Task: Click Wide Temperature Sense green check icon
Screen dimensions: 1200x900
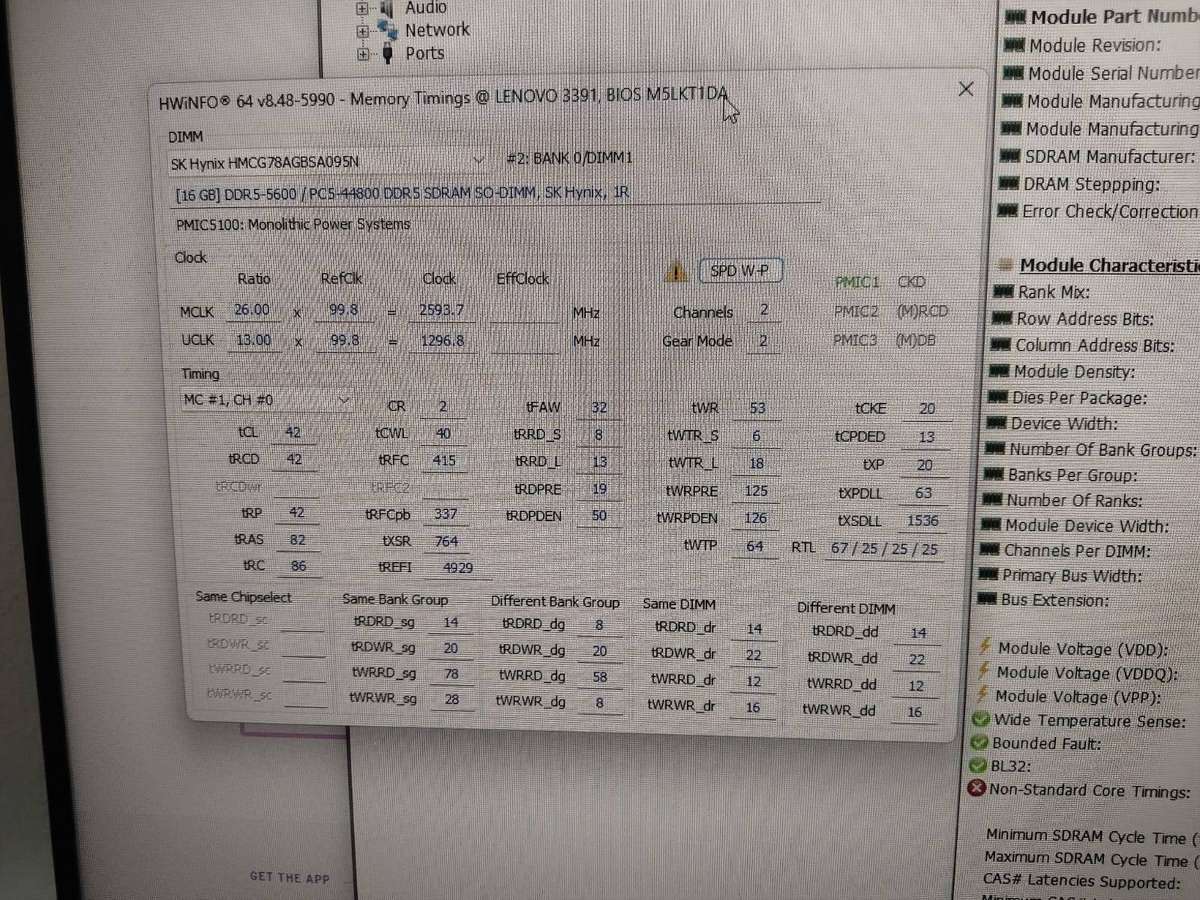Action: pos(981,720)
